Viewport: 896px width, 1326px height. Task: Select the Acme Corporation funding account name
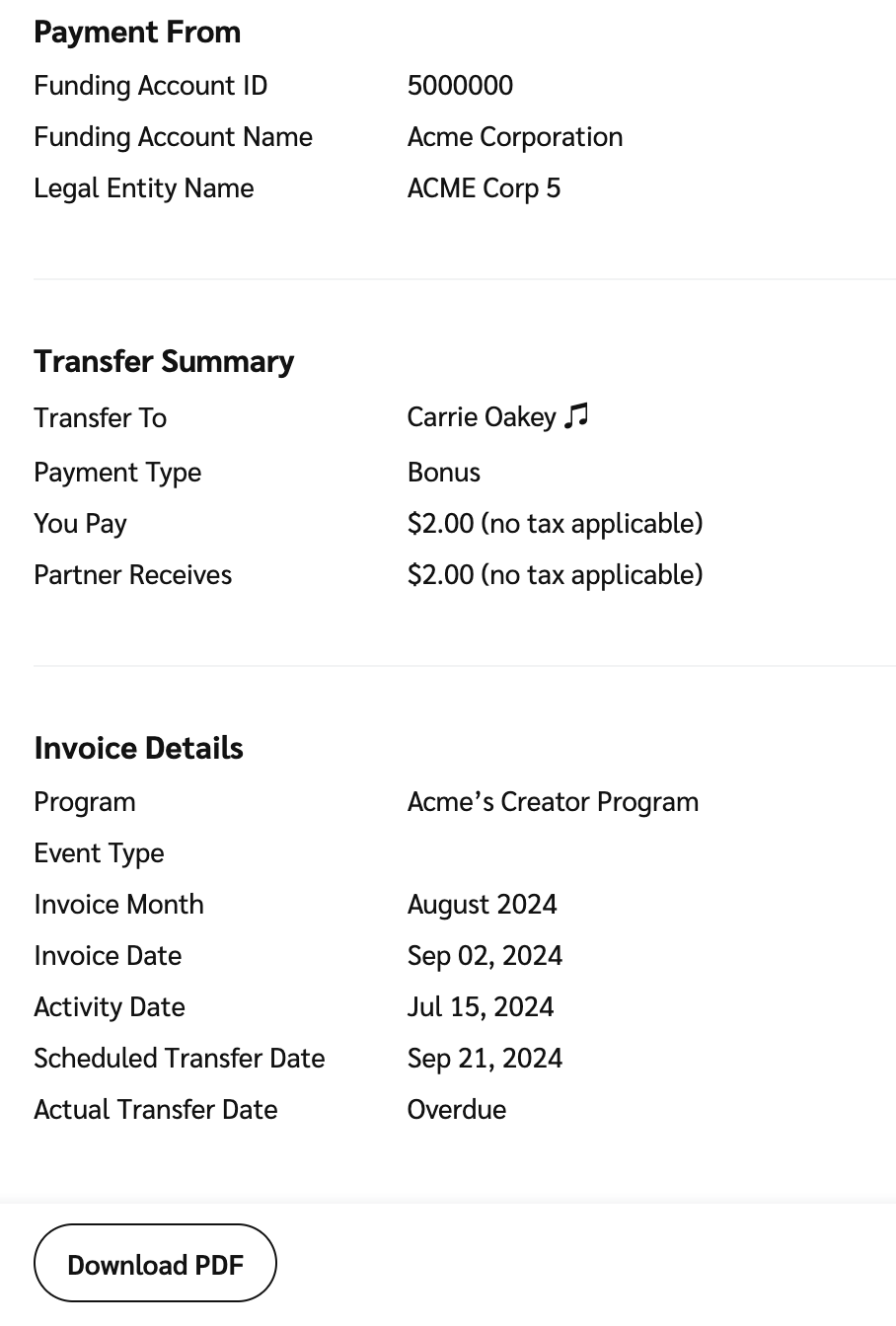pos(514,137)
